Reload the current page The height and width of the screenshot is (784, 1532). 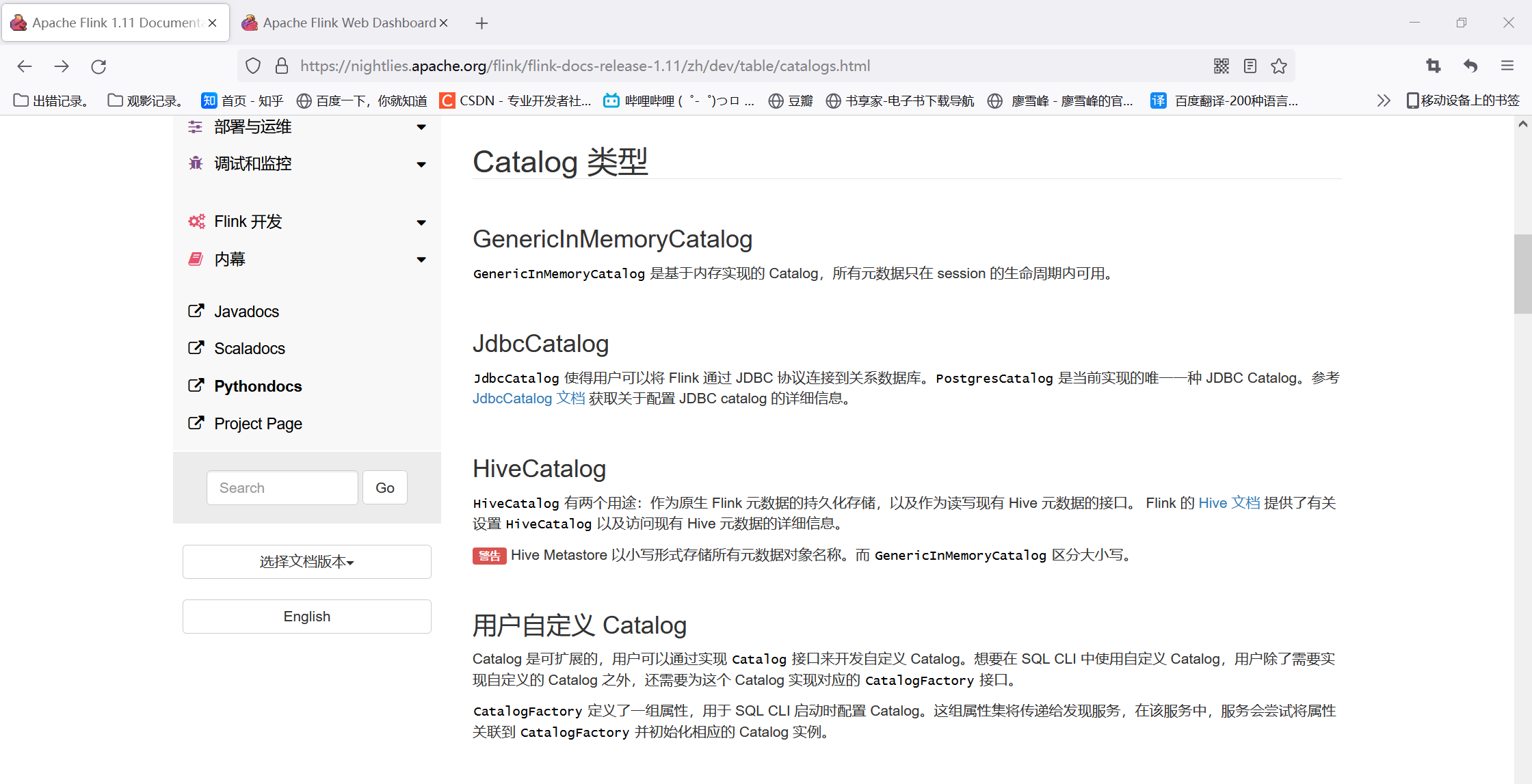[x=98, y=66]
